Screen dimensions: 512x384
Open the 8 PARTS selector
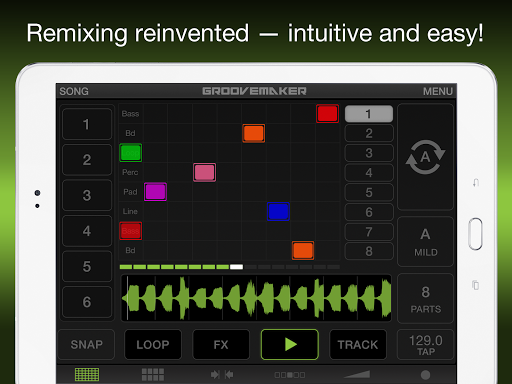(425, 299)
